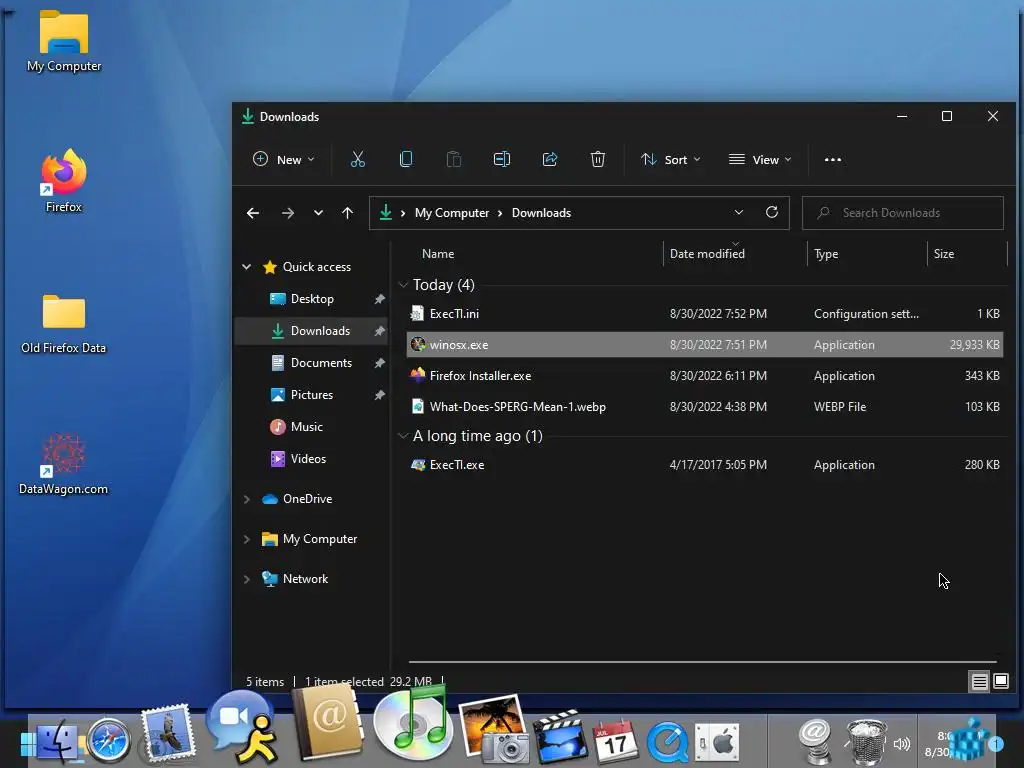Collapse the Quick access tree node
1024x768 pixels.
(247, 266)
